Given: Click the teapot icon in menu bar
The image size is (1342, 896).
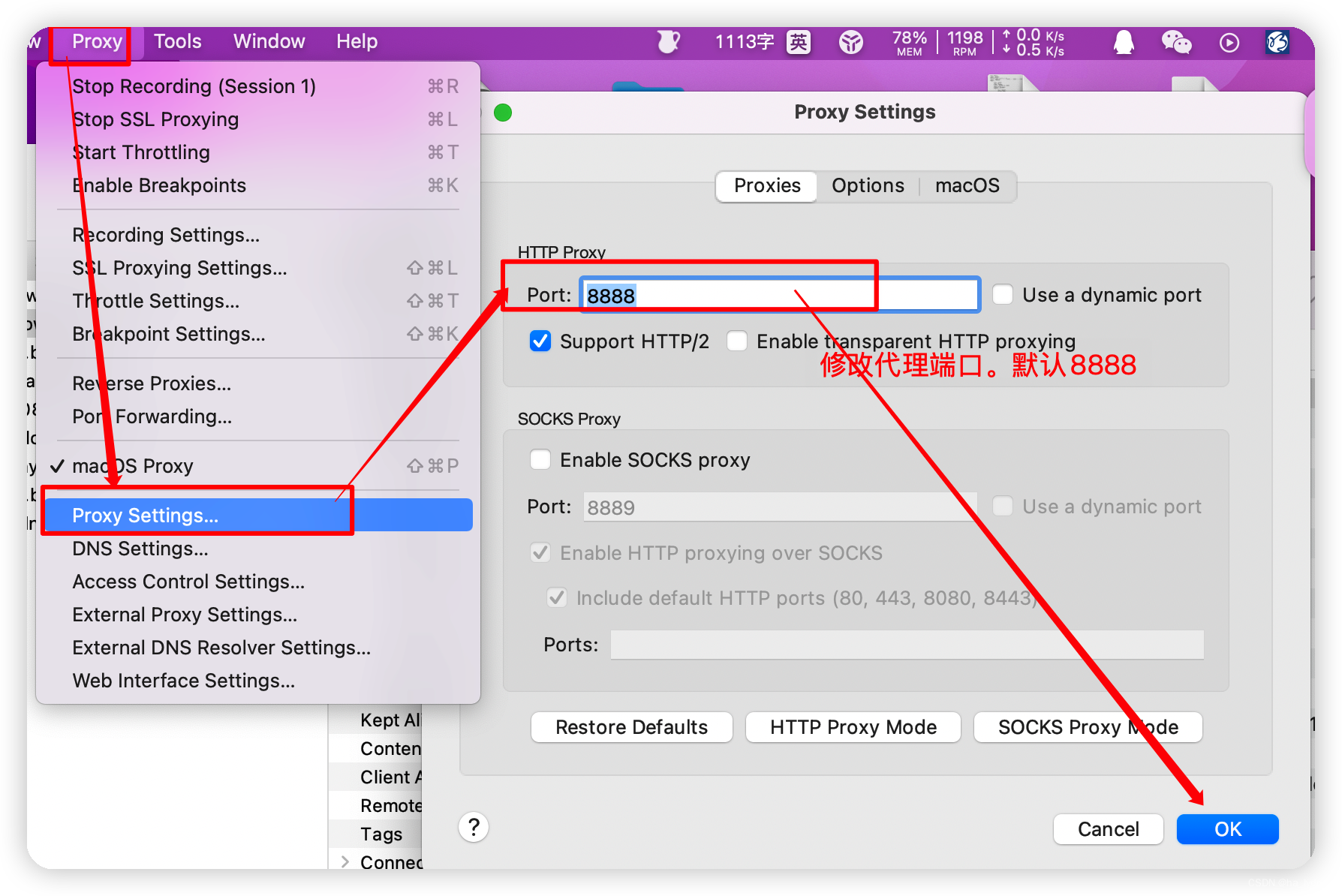Looking at the screenshot, I should pyautogui.click(x=668, y=42).
